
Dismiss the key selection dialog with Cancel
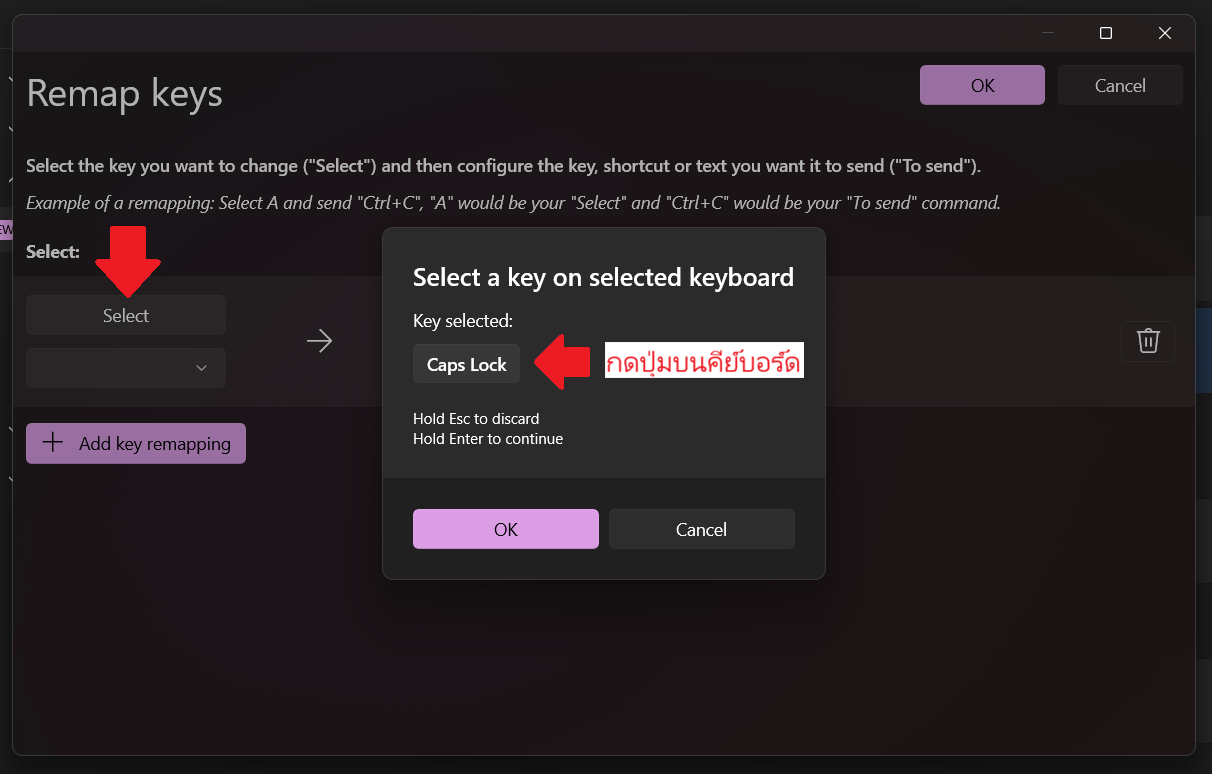pos(701,529)
